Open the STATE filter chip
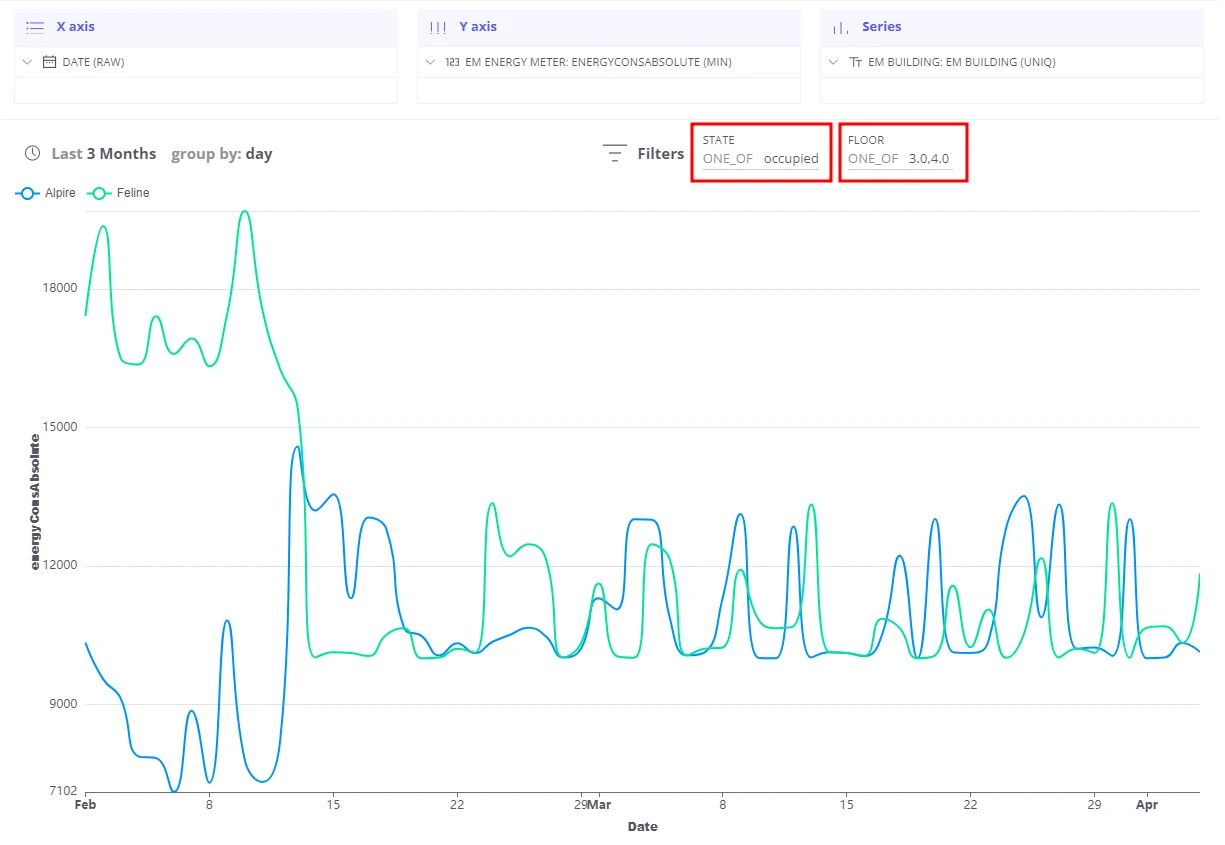 (x=761, y=152)
